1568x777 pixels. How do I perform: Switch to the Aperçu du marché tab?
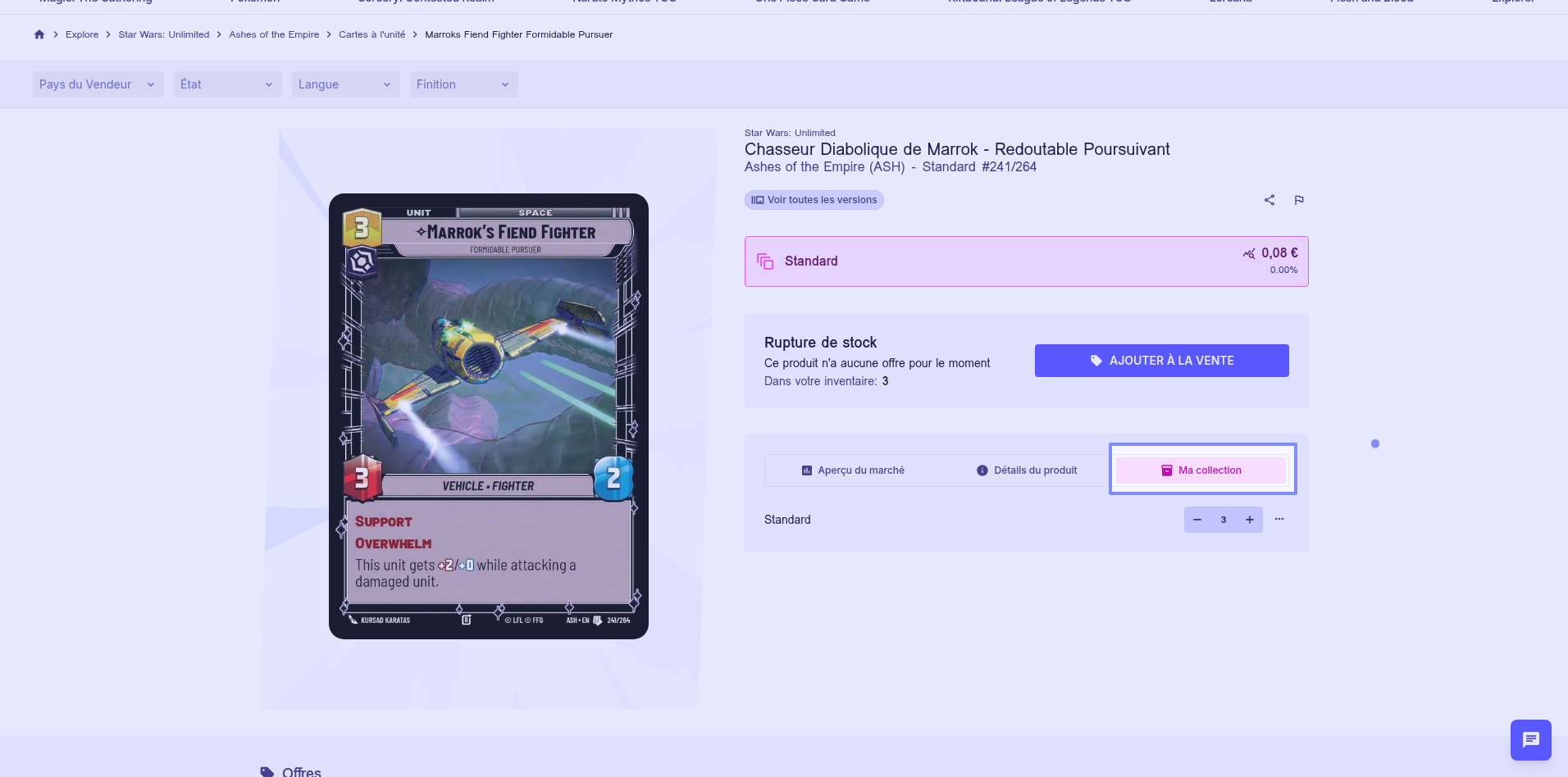tap(853, 470)
